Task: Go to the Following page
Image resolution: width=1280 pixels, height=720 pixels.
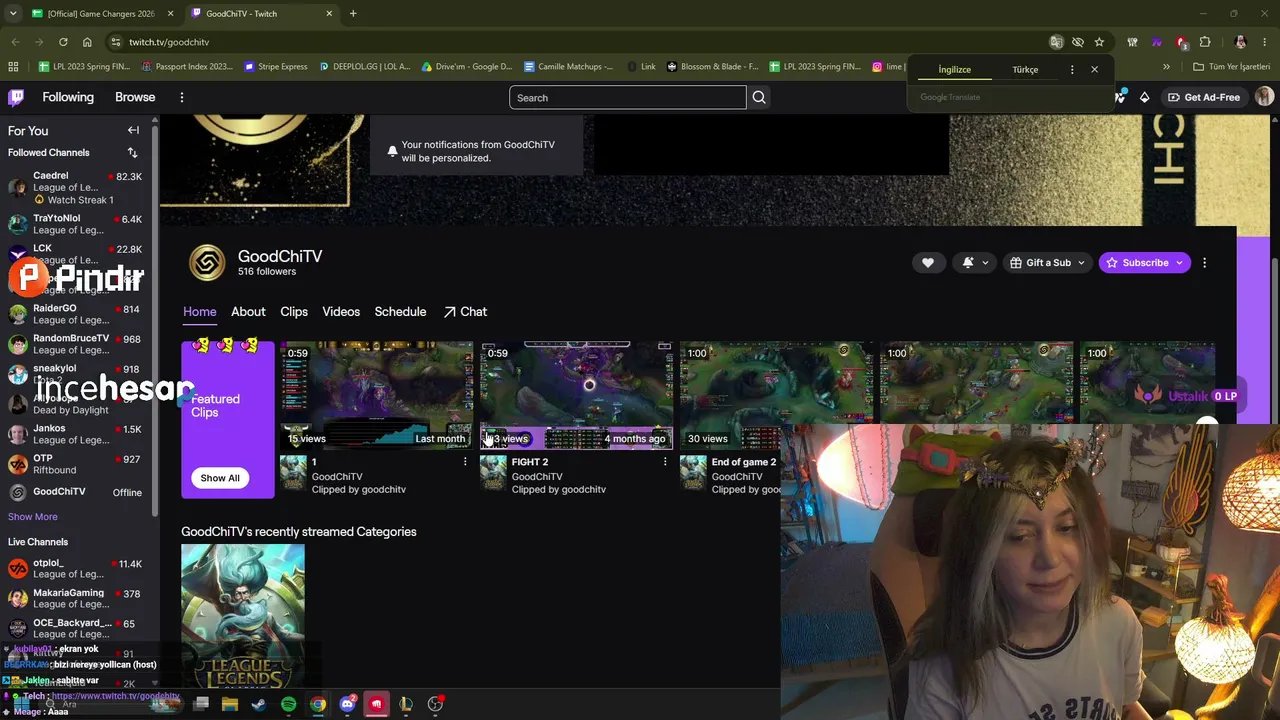Action: click(68, 97)
